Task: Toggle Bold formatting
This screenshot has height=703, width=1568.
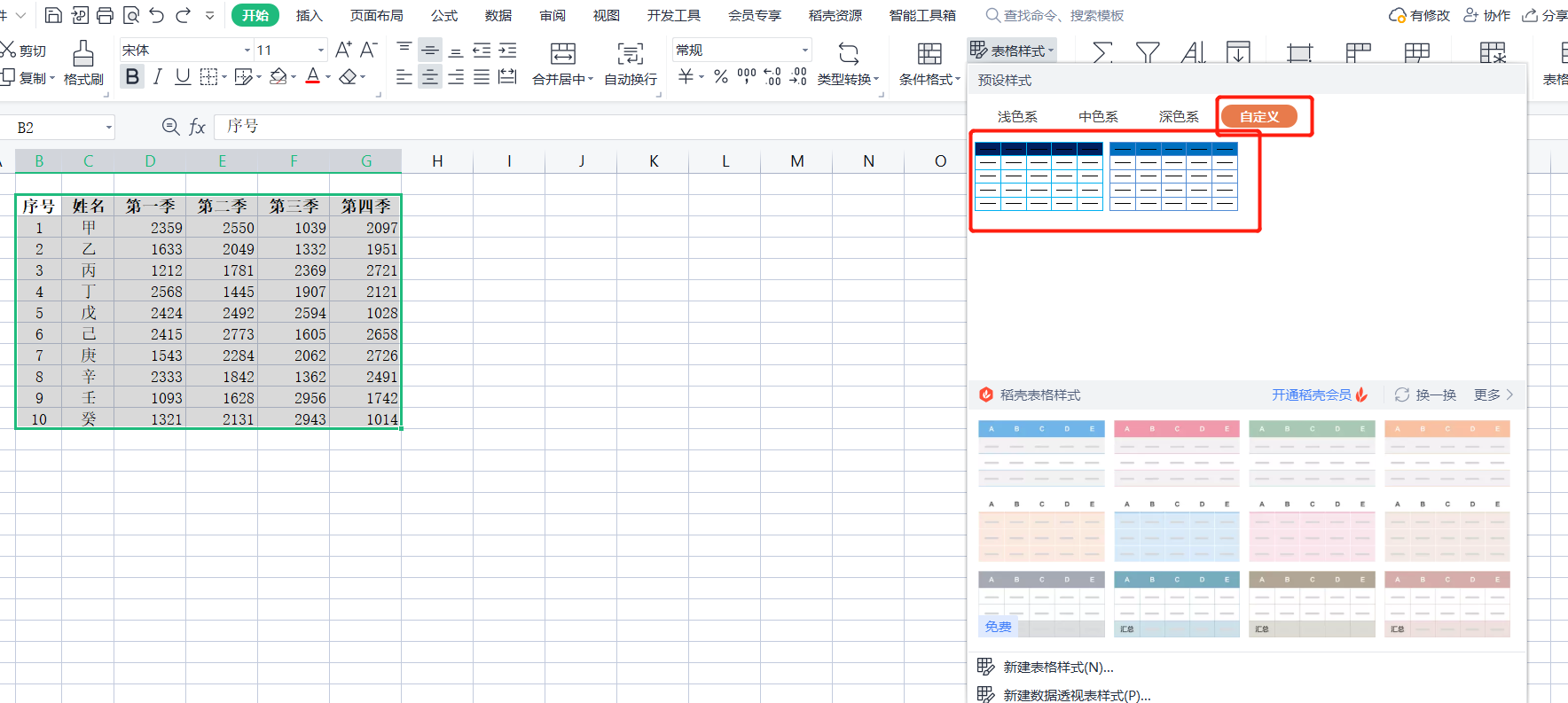Action: tap(132, 77)
